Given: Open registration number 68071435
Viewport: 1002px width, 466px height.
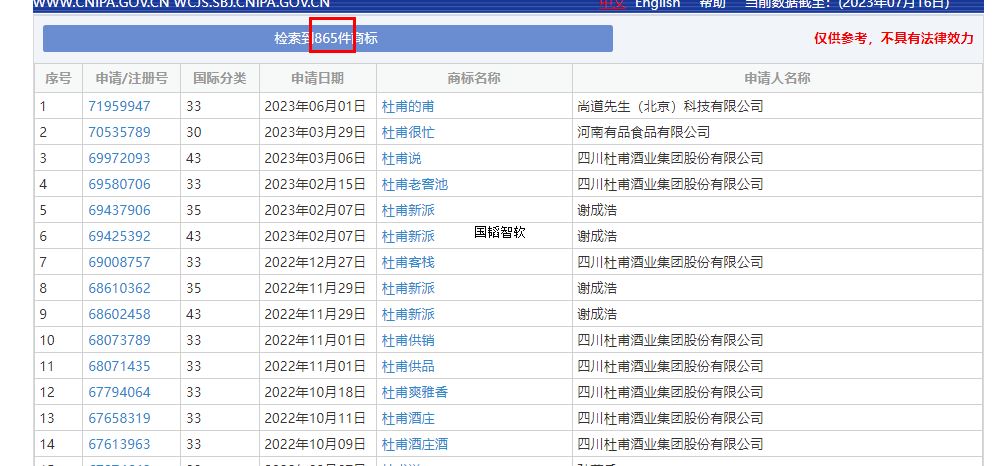Looking at the screenshot, I should point(119,366).
